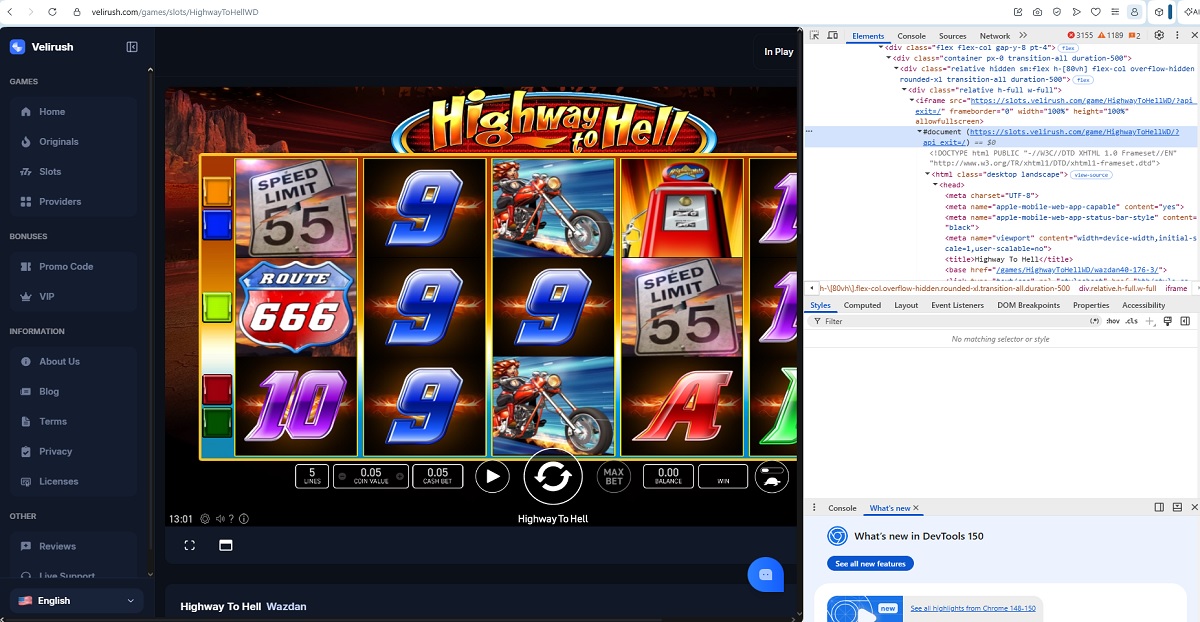The width and height of the screenshot is (1200, 622).
Task: Open the live chat bubble button
Action: (766, 575)
